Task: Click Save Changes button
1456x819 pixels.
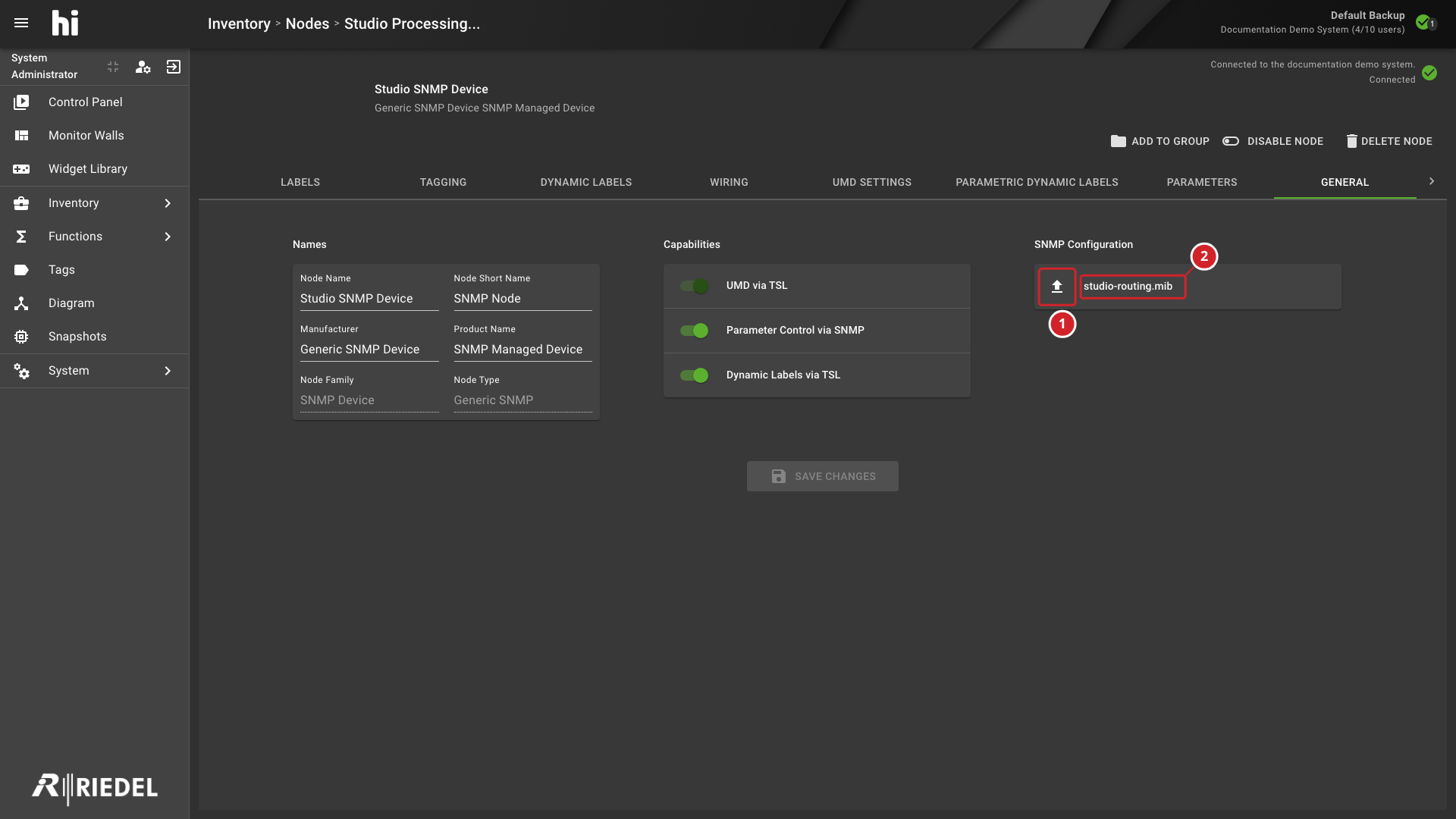Action: tap(822, 476)
